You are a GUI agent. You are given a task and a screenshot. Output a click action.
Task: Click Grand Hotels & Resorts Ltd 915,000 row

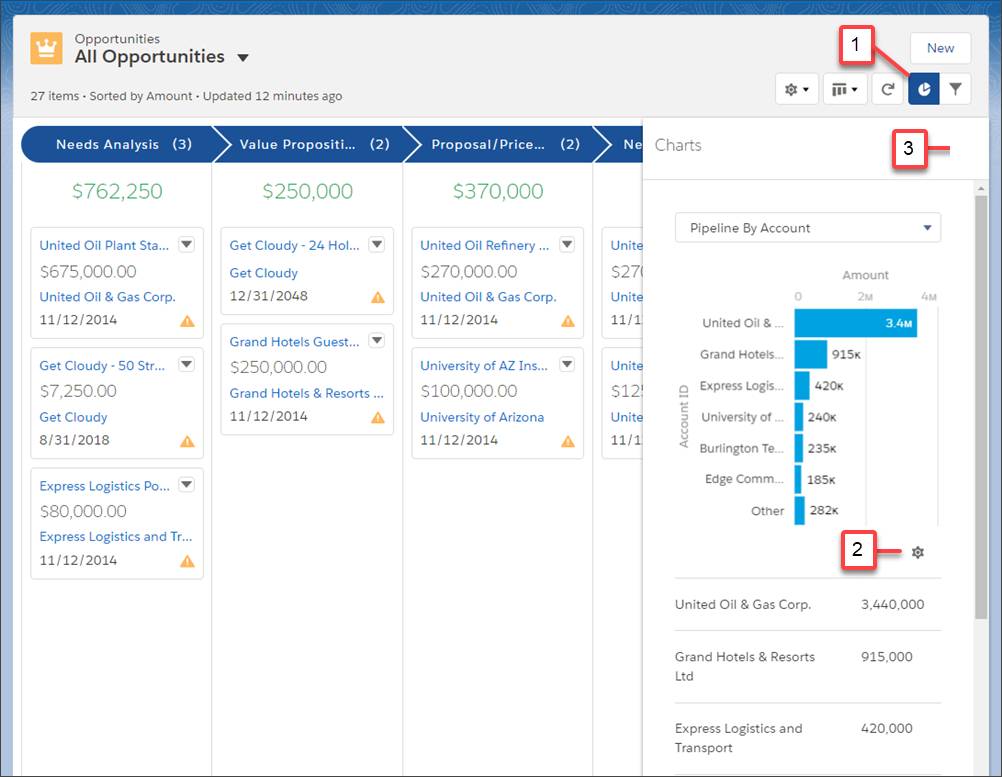tap(808, 666)
